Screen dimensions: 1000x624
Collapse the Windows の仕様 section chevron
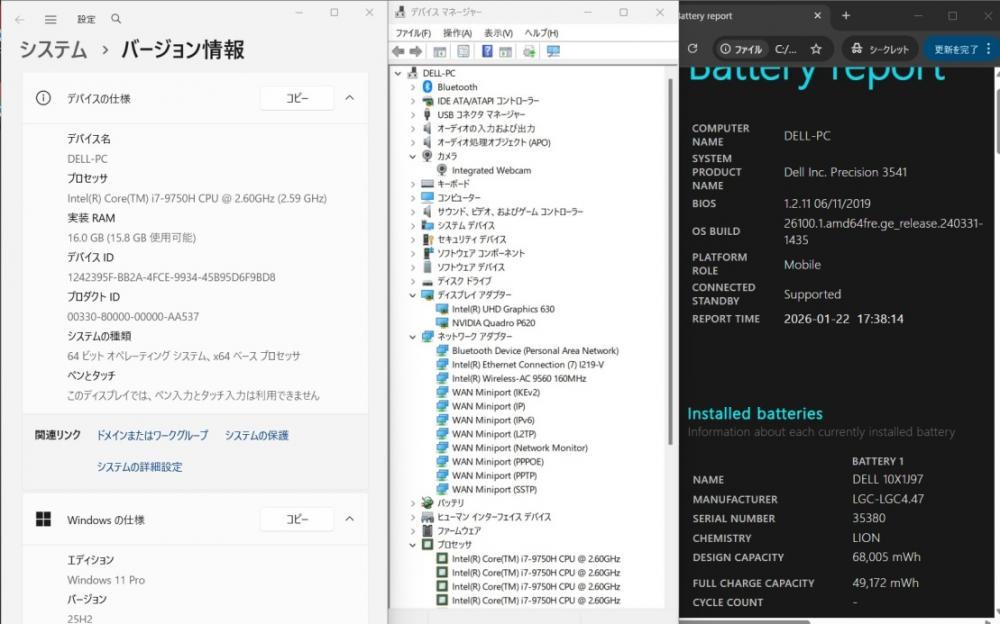click(349, 519)
